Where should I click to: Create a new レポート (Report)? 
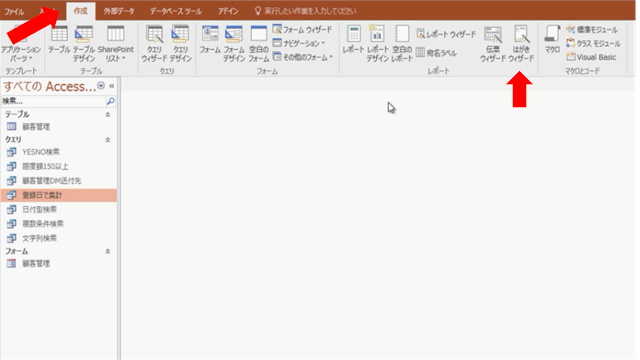(353, 40)
